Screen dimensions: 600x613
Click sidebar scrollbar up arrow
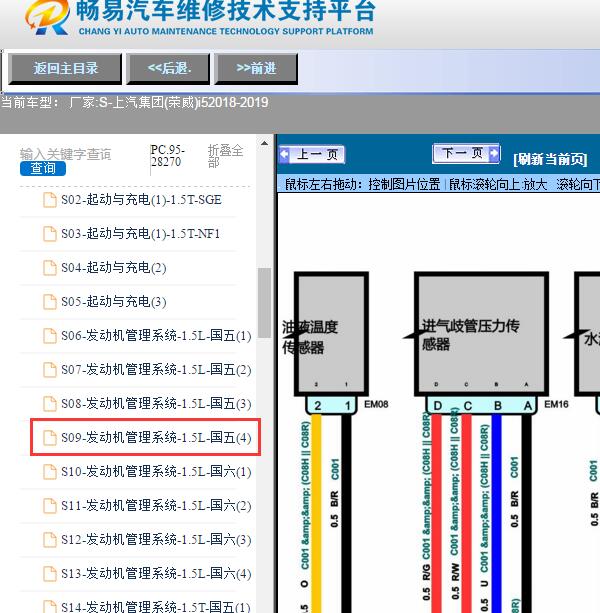tap(264, 143)
